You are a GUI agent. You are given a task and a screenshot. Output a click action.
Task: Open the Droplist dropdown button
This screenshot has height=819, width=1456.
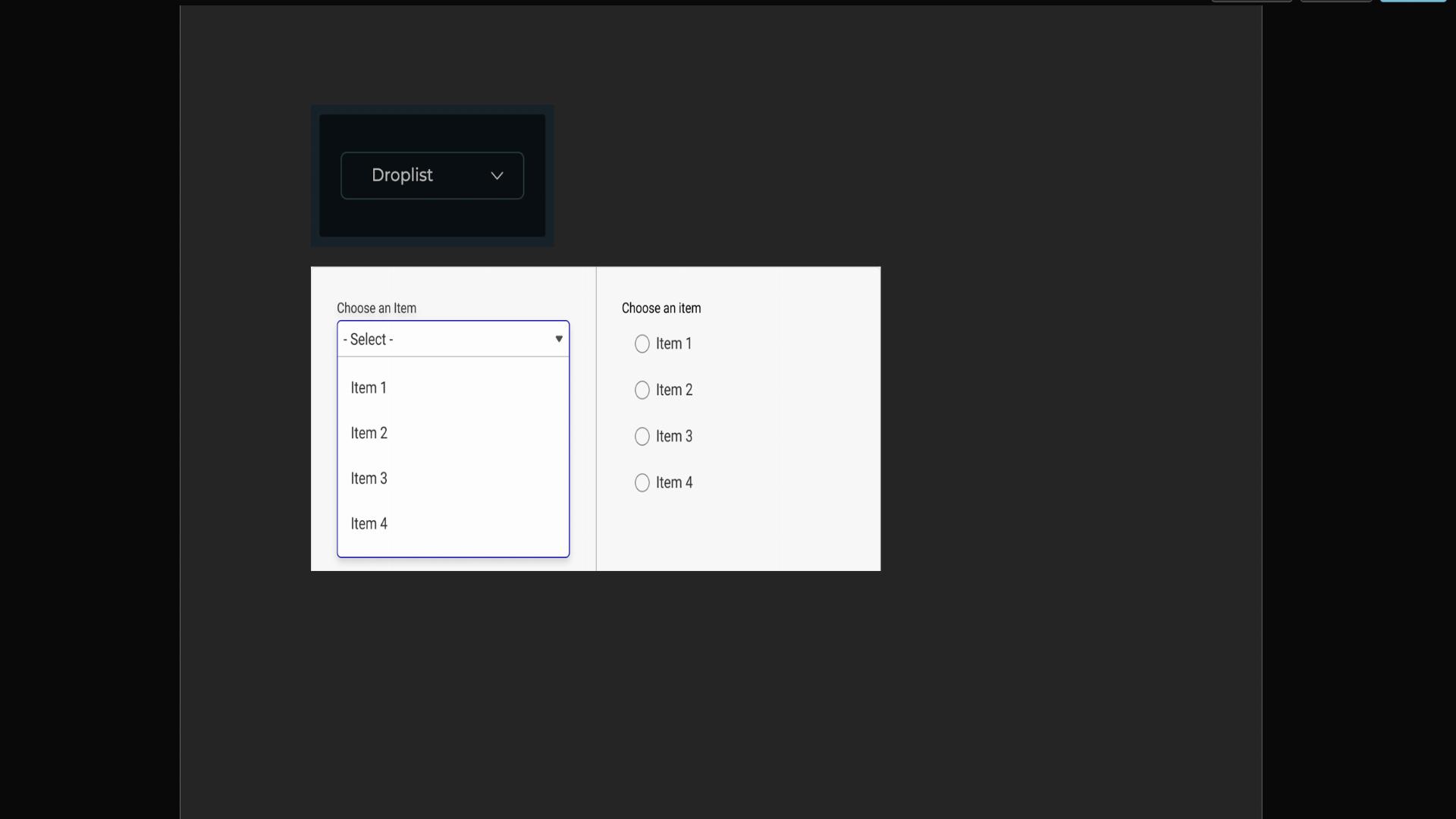(432, 176)
